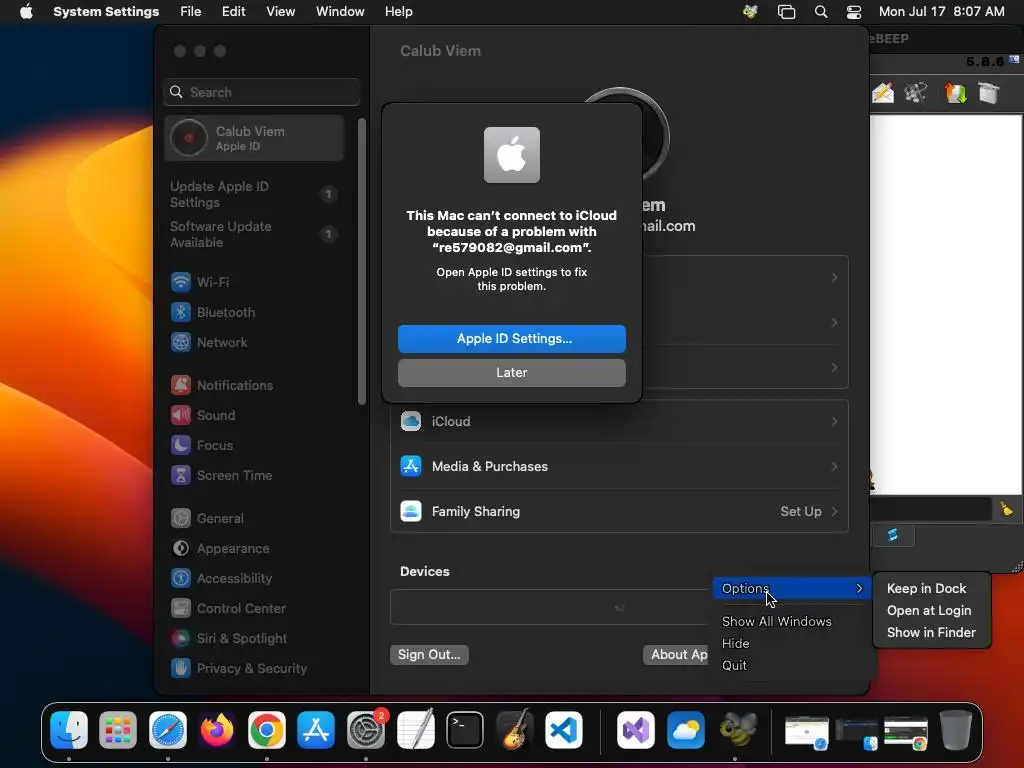Click System Settings icon in the Dock
Image resolution: width=1024 pixels, height=768 pixels.
tap(366, 729)
